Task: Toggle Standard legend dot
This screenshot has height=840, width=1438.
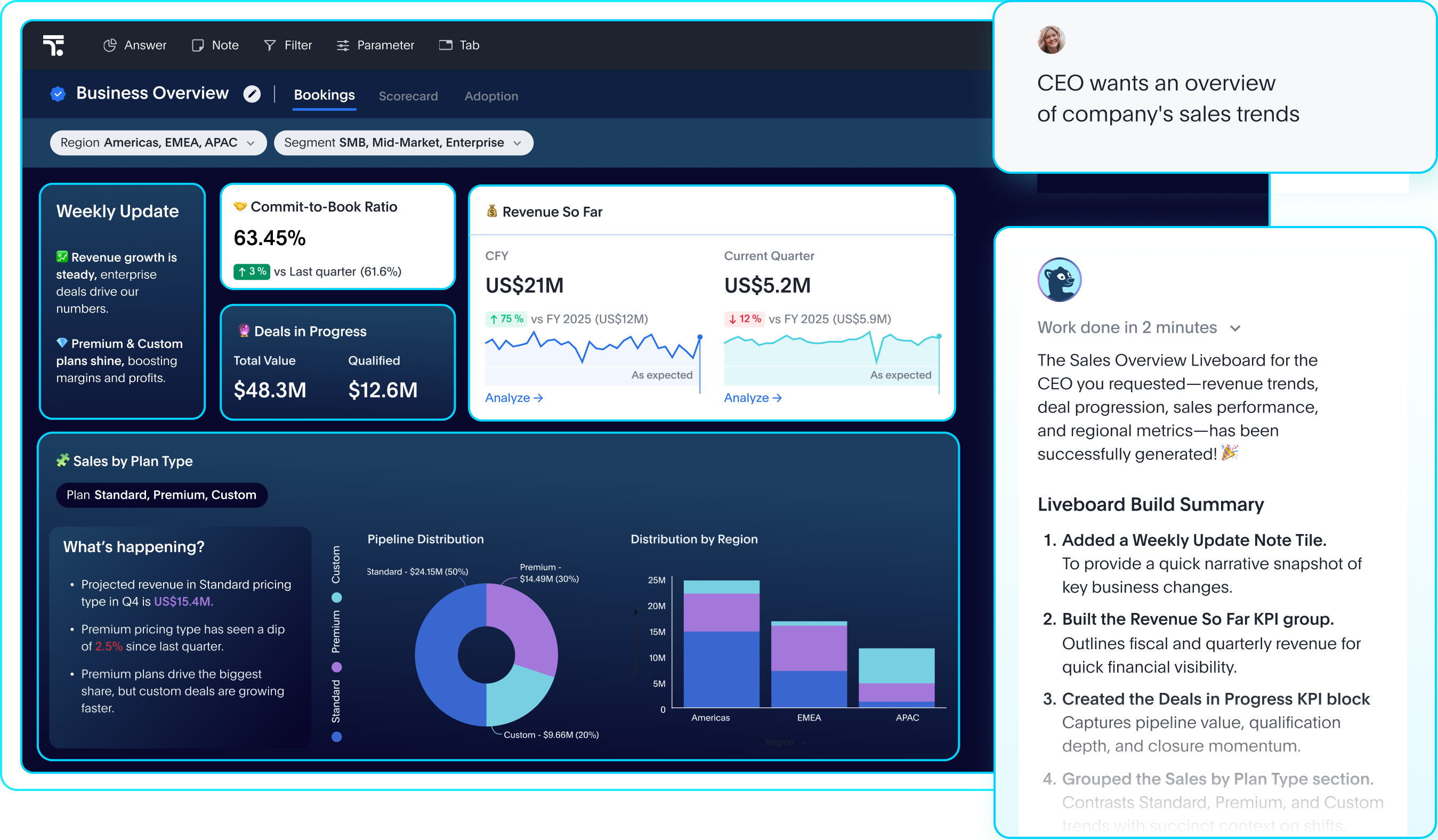Action: pyautogui.click(x=337, y=737)
